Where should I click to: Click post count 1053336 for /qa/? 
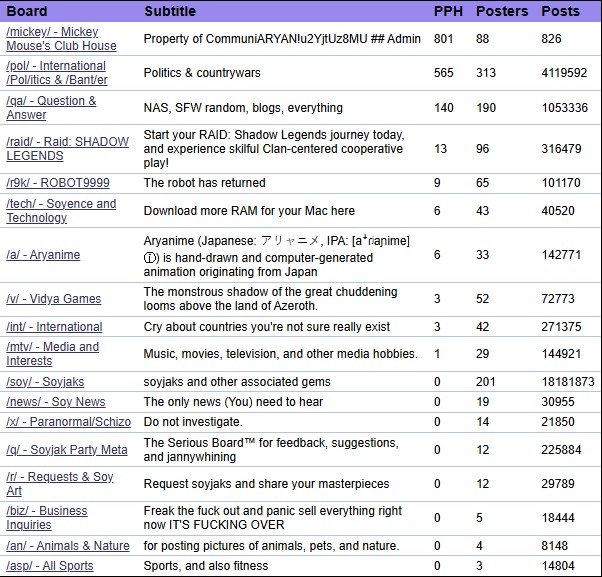click(564, 107)
